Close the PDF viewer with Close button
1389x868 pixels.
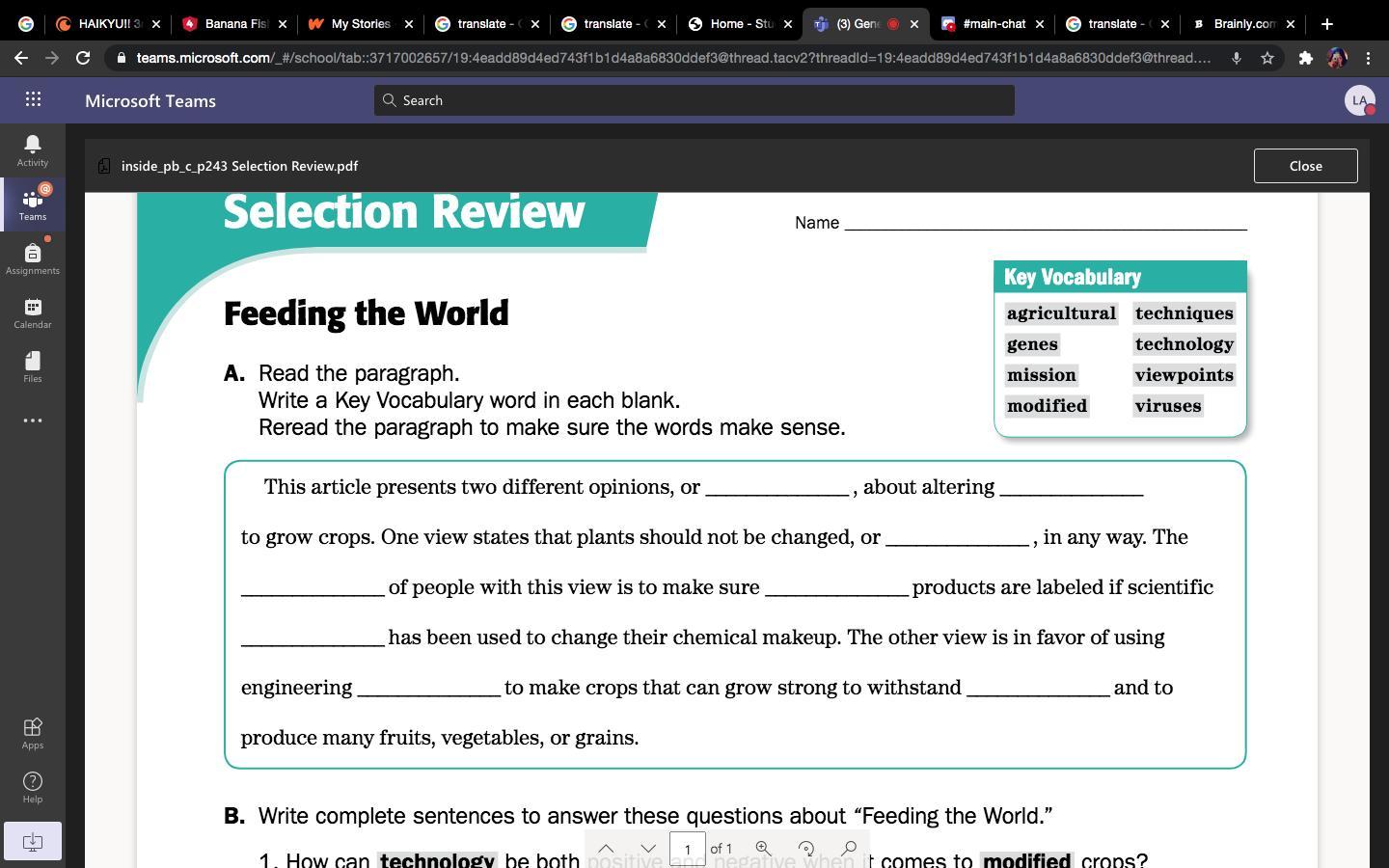coord(1305,166)
